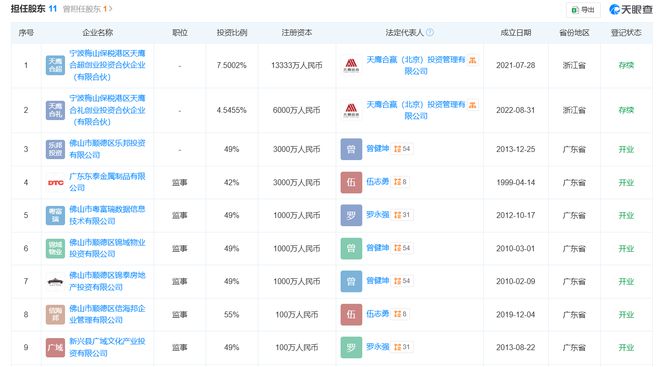Click company count badge 8 in row 8
Viewport: 660px width, 367px height.
tap(400, 314)
